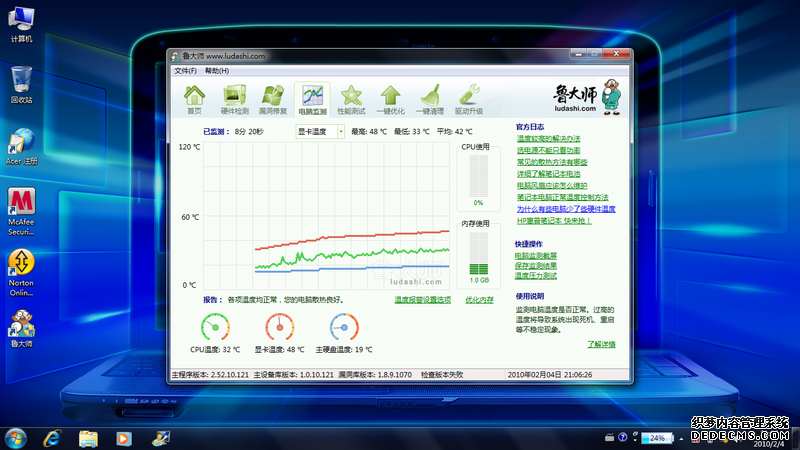Open 驱动升级 driver upgrade wrench
Viewport: 800px width, 450px height.
coord(469,99)
